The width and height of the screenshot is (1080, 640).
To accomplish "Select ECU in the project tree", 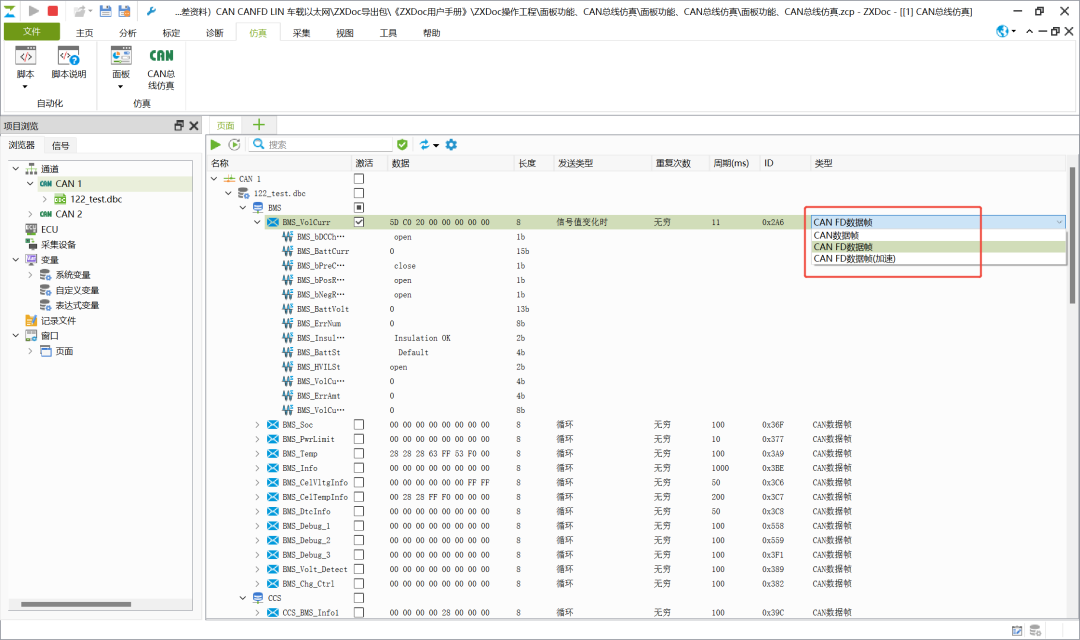I will click(50, 229).
